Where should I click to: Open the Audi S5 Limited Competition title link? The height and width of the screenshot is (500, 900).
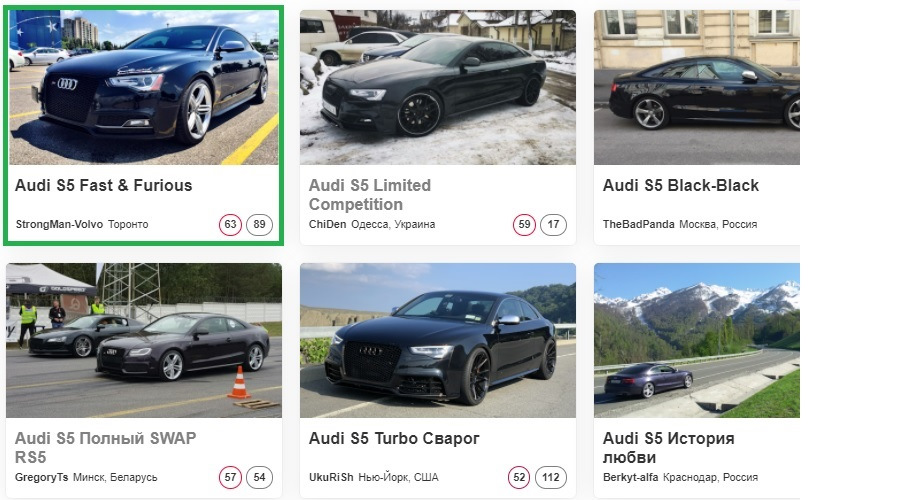point(370,195)
